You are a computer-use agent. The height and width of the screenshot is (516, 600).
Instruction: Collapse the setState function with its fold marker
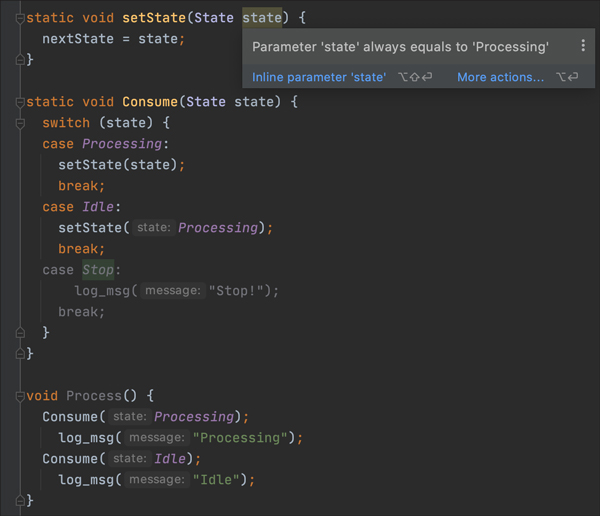[x=20, y=18]
